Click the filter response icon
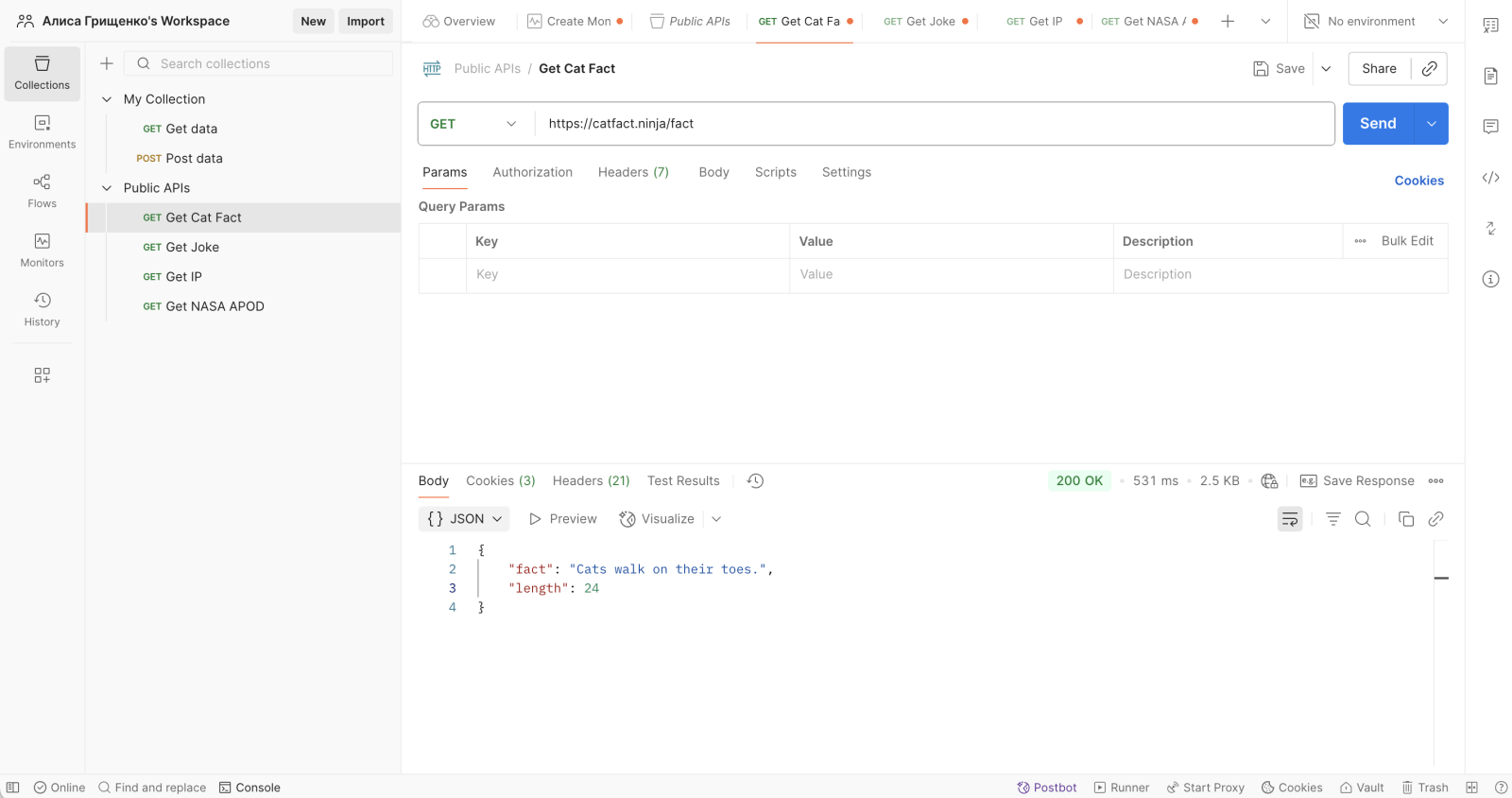This screenshot has height=798, width=1512. pyautogui.click(x=1332, y=518)
